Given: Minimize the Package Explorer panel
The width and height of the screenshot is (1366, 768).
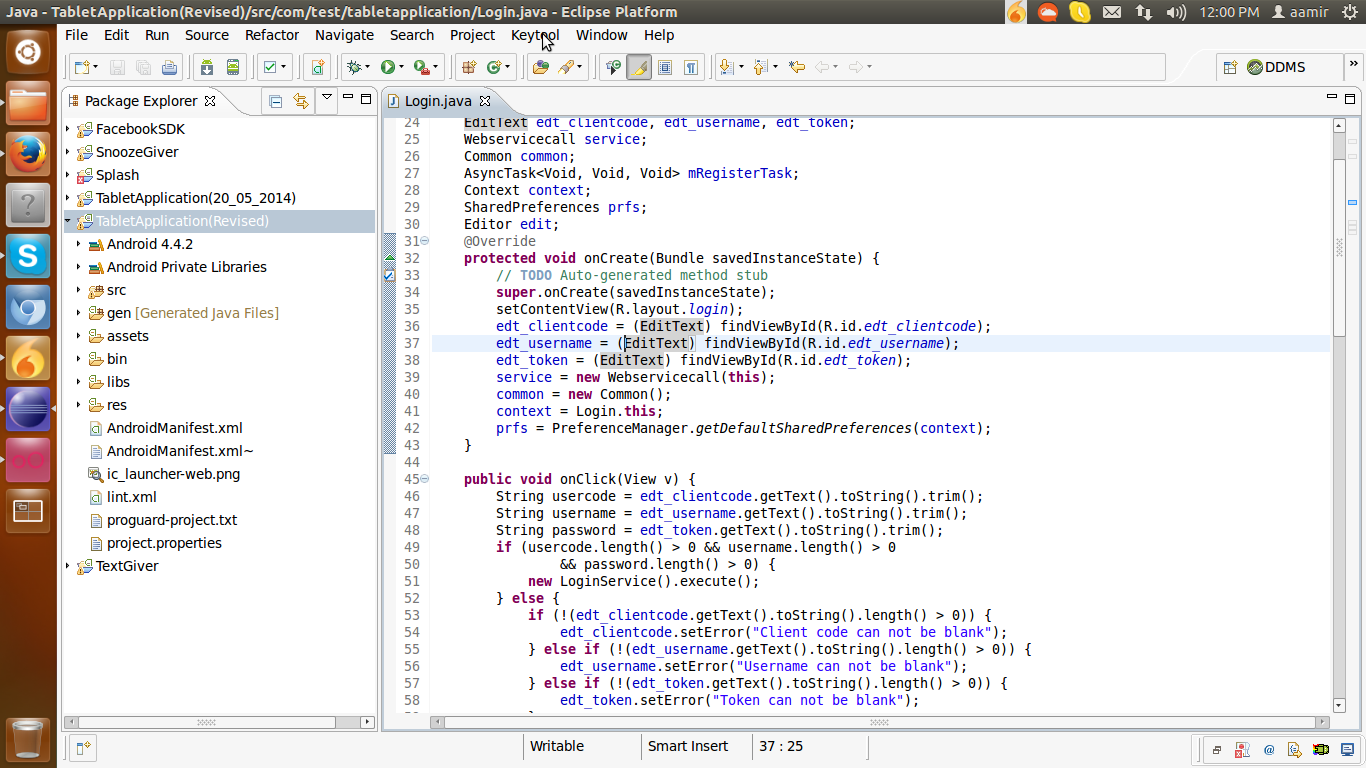Looking at the screenshot, I should [348, 98].
